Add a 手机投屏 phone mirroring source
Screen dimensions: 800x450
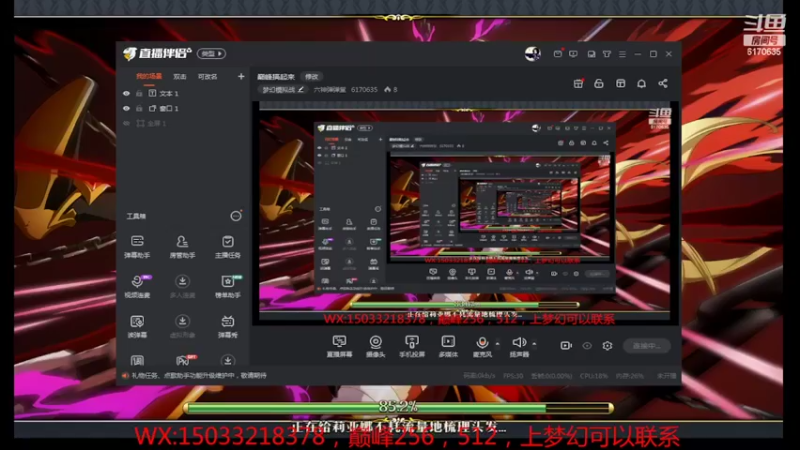coord(412,346)
